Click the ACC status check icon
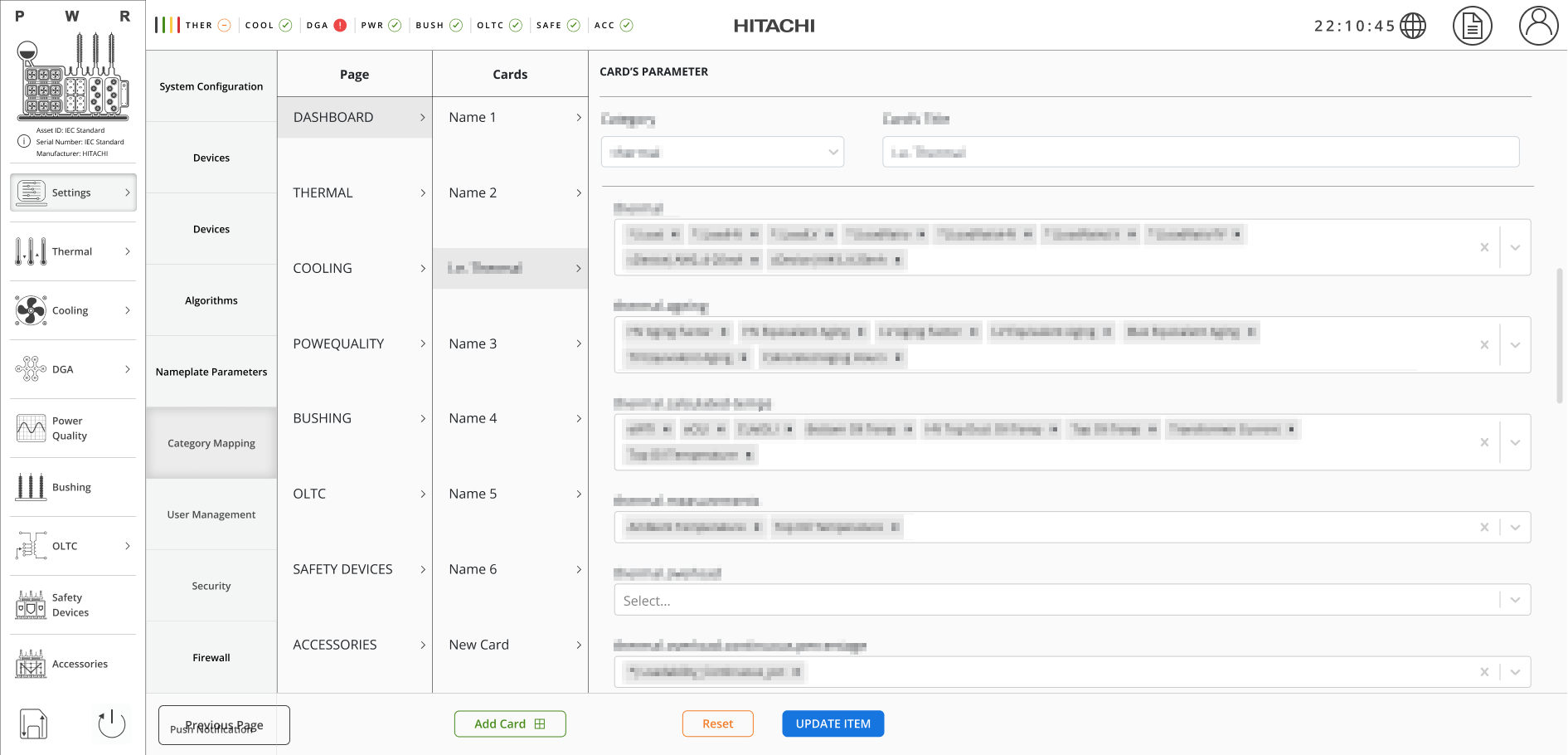This screenshot has height=755, width=1568. 627,25
